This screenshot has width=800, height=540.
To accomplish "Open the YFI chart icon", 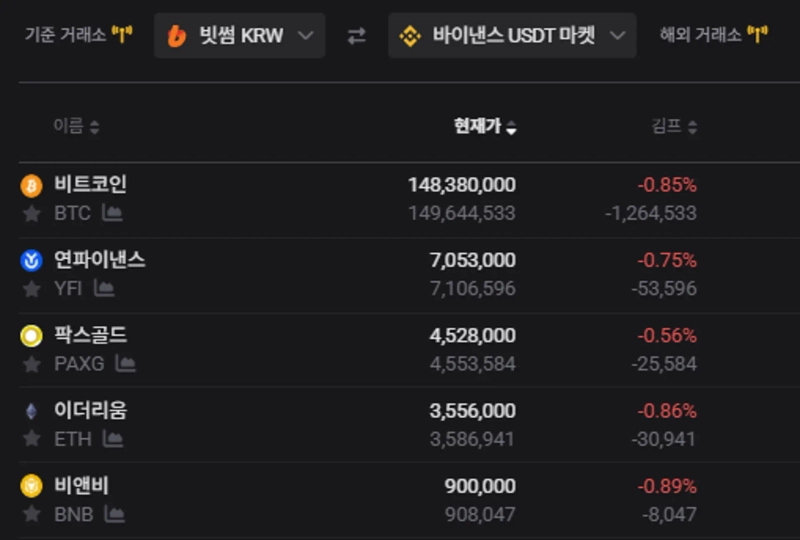I will click(x=104, y=288).
